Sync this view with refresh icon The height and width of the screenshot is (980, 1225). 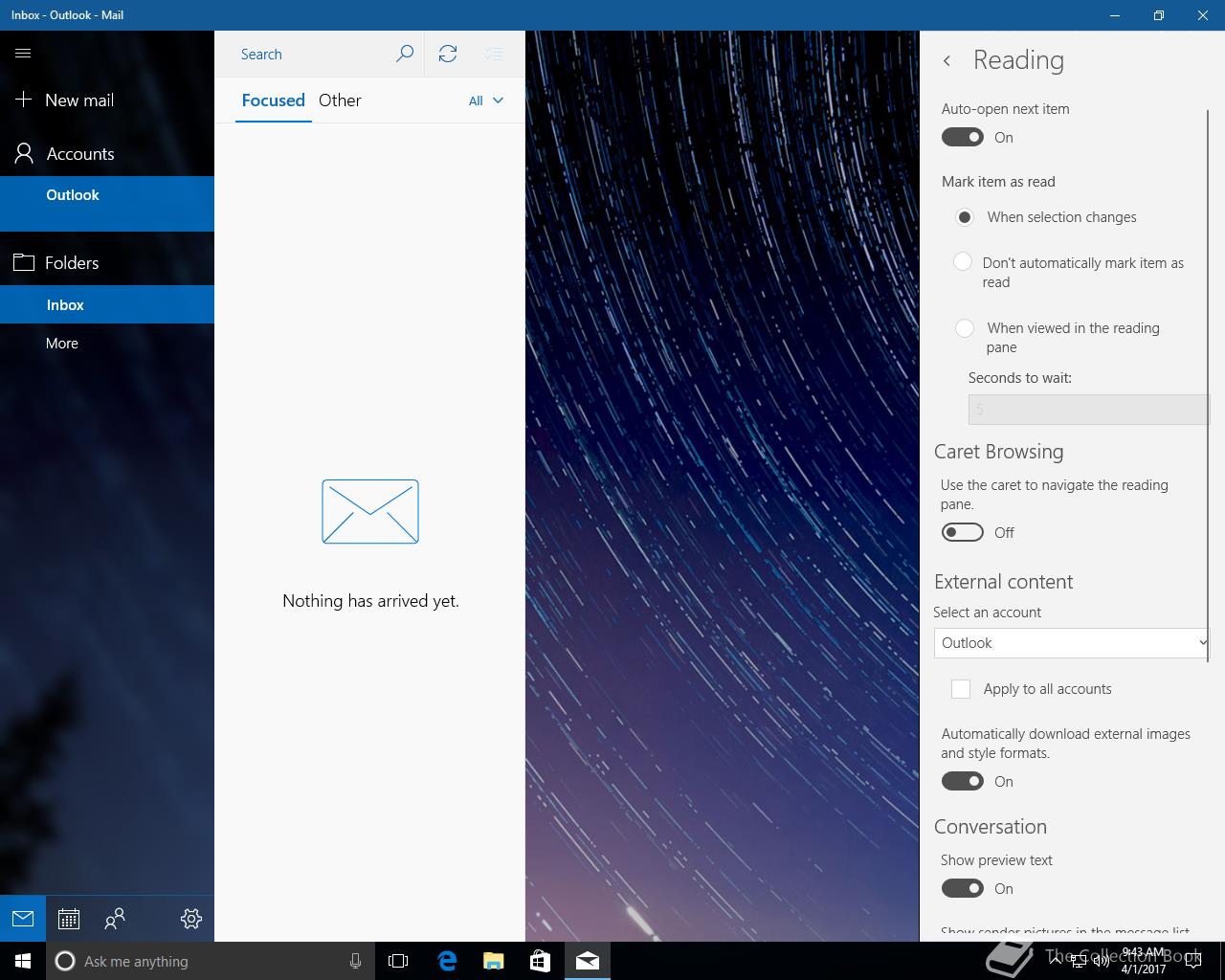tap(448, 54)
